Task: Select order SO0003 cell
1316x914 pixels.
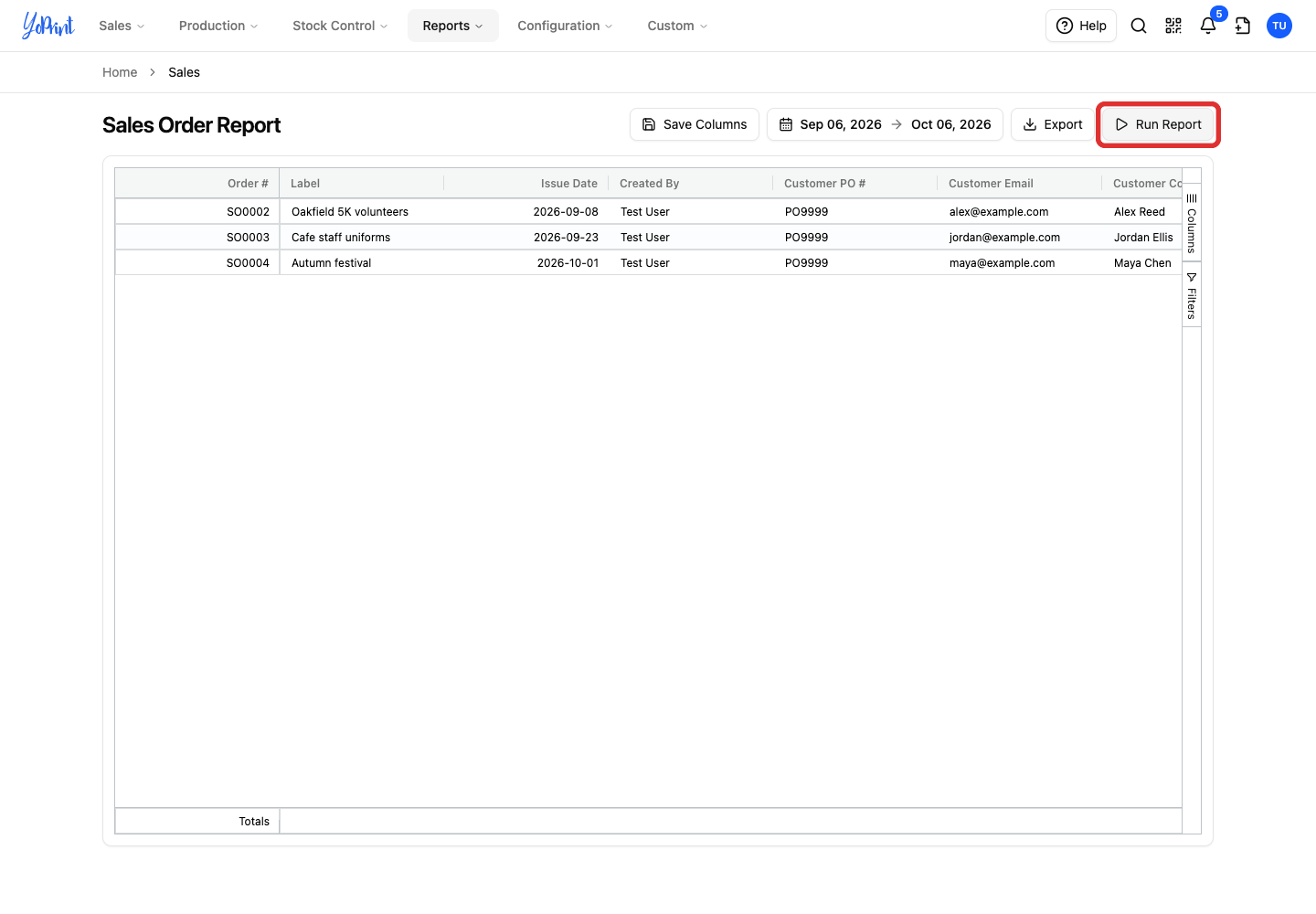Action: coord(197,237)
